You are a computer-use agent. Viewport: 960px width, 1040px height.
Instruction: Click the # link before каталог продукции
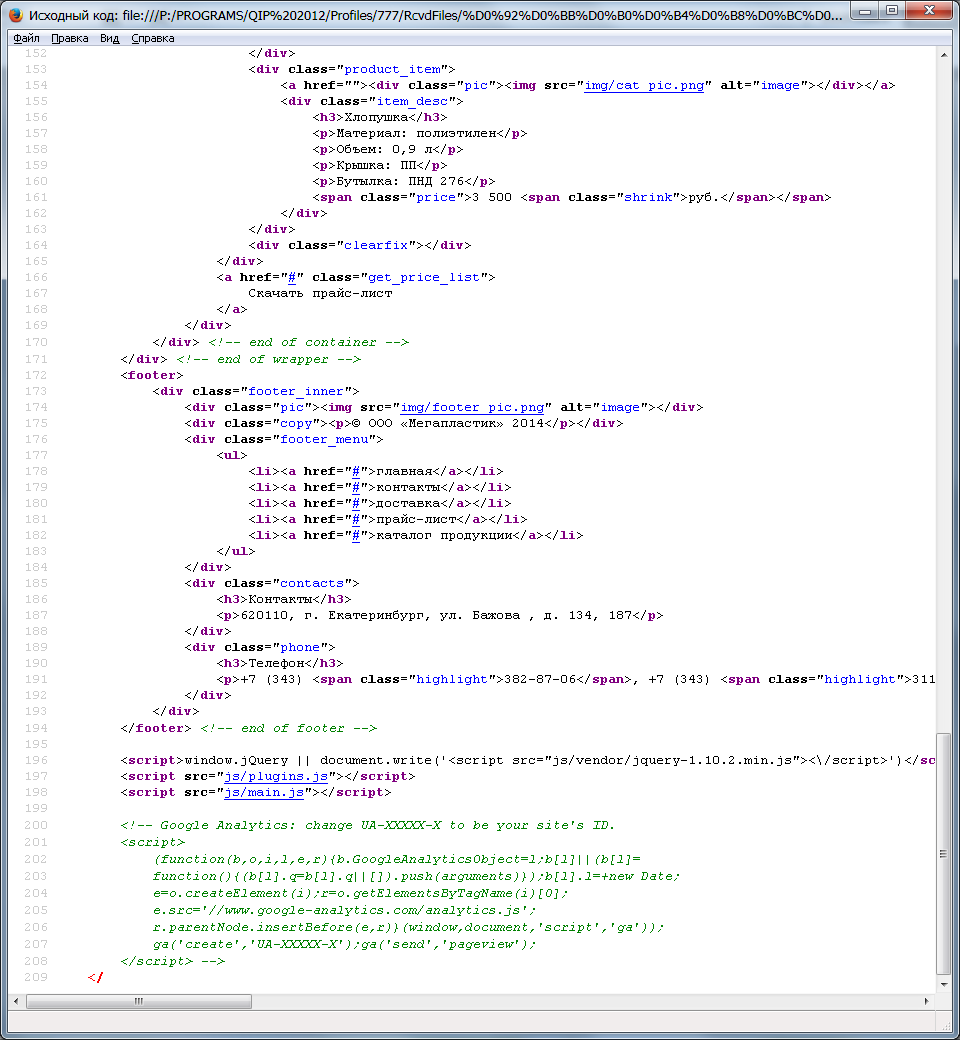click(356, 535)
